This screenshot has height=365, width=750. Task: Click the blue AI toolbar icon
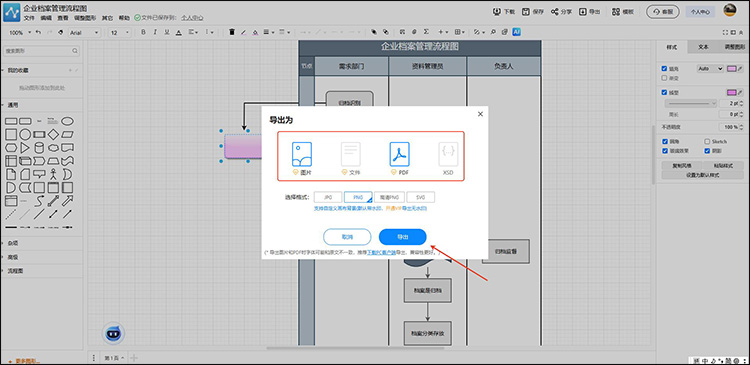point(516,32)
